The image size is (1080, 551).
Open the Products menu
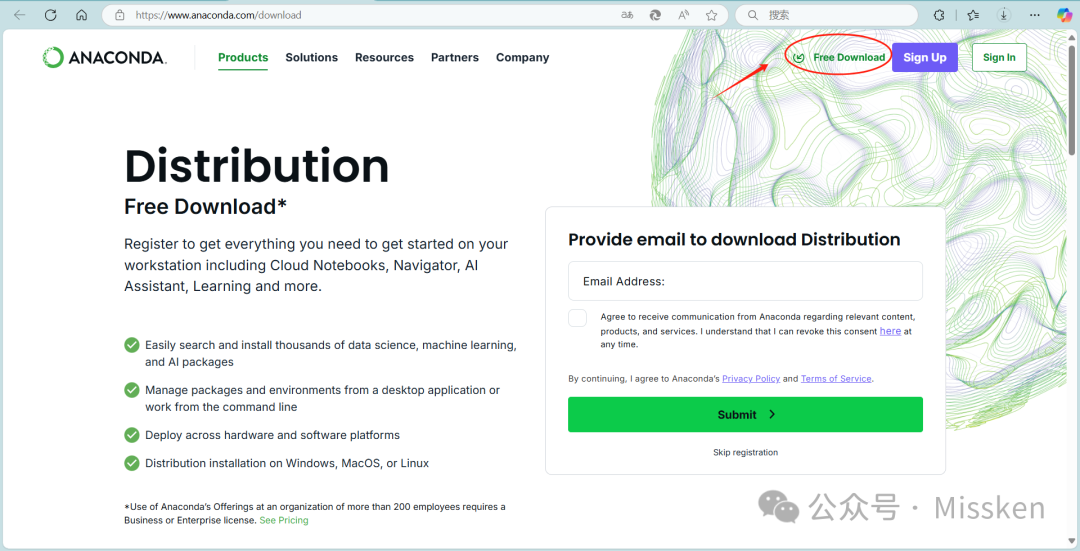243,57
